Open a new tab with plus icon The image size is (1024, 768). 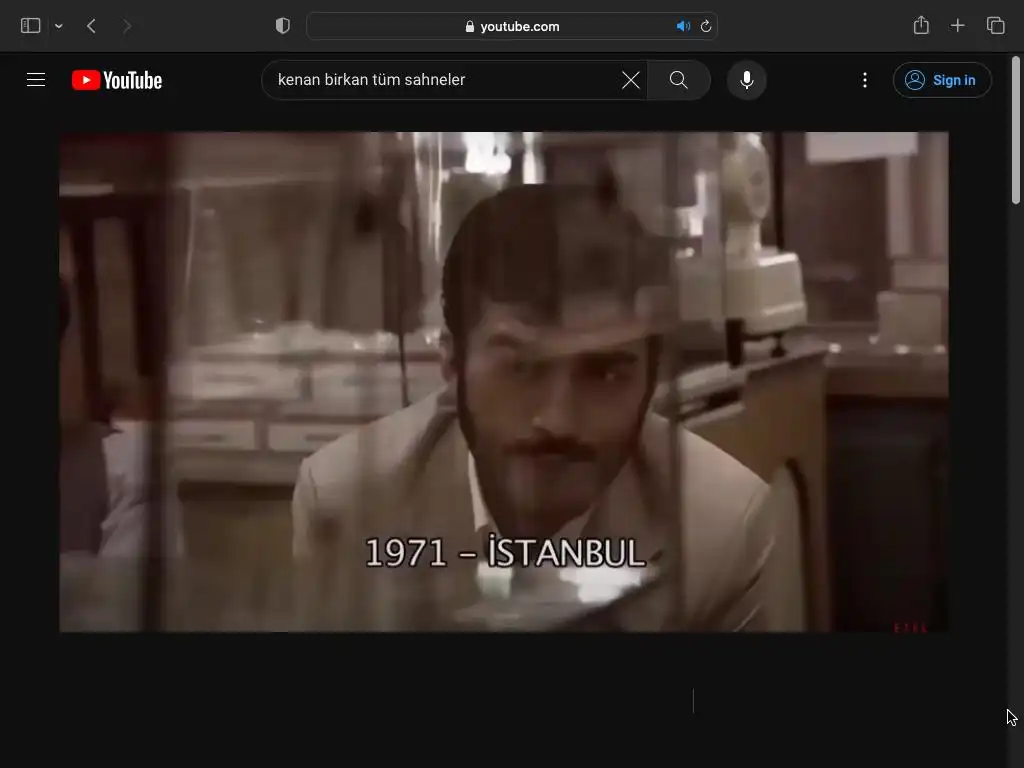957,25
